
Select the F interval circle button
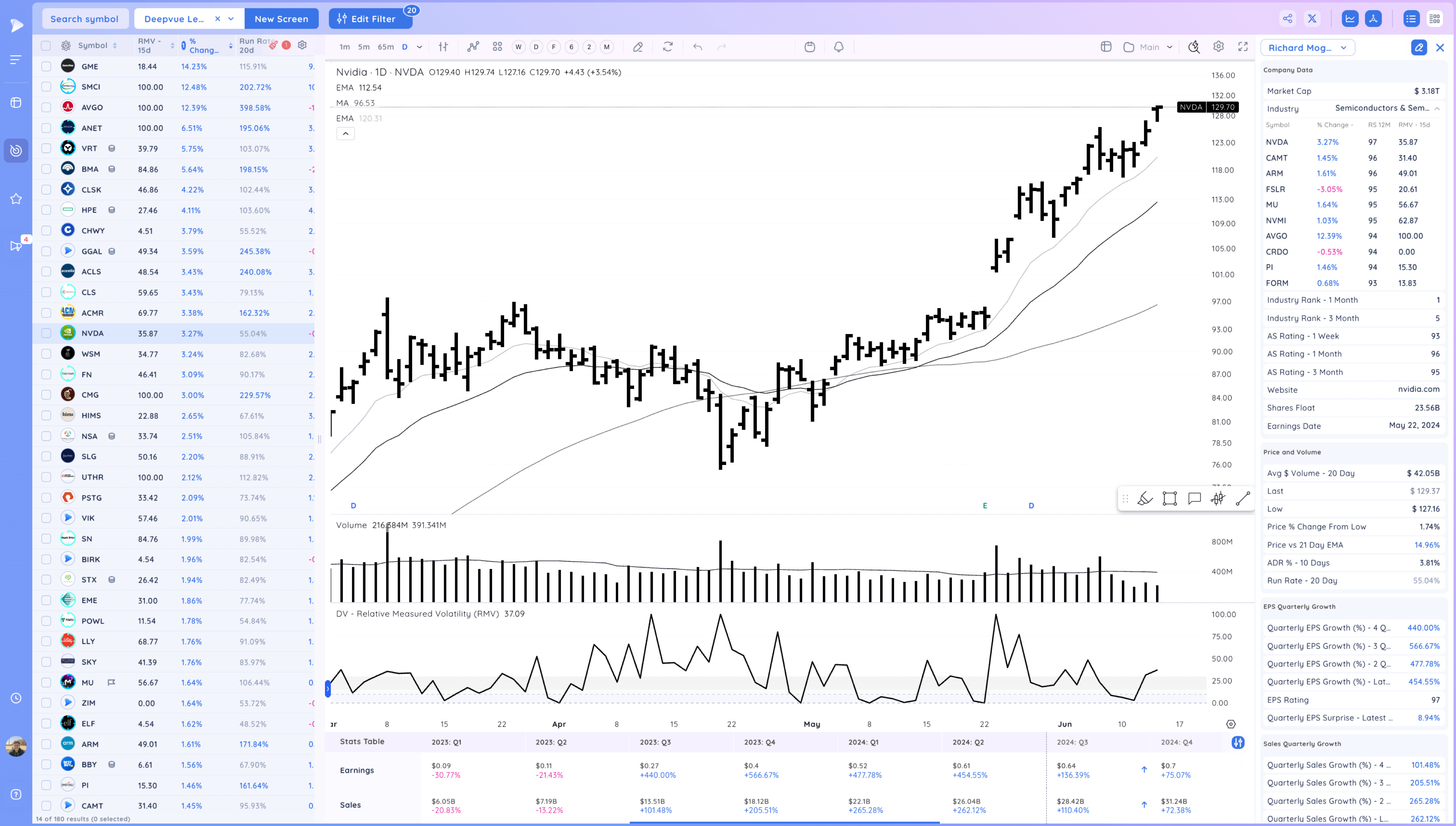click(x=554, y=47)
